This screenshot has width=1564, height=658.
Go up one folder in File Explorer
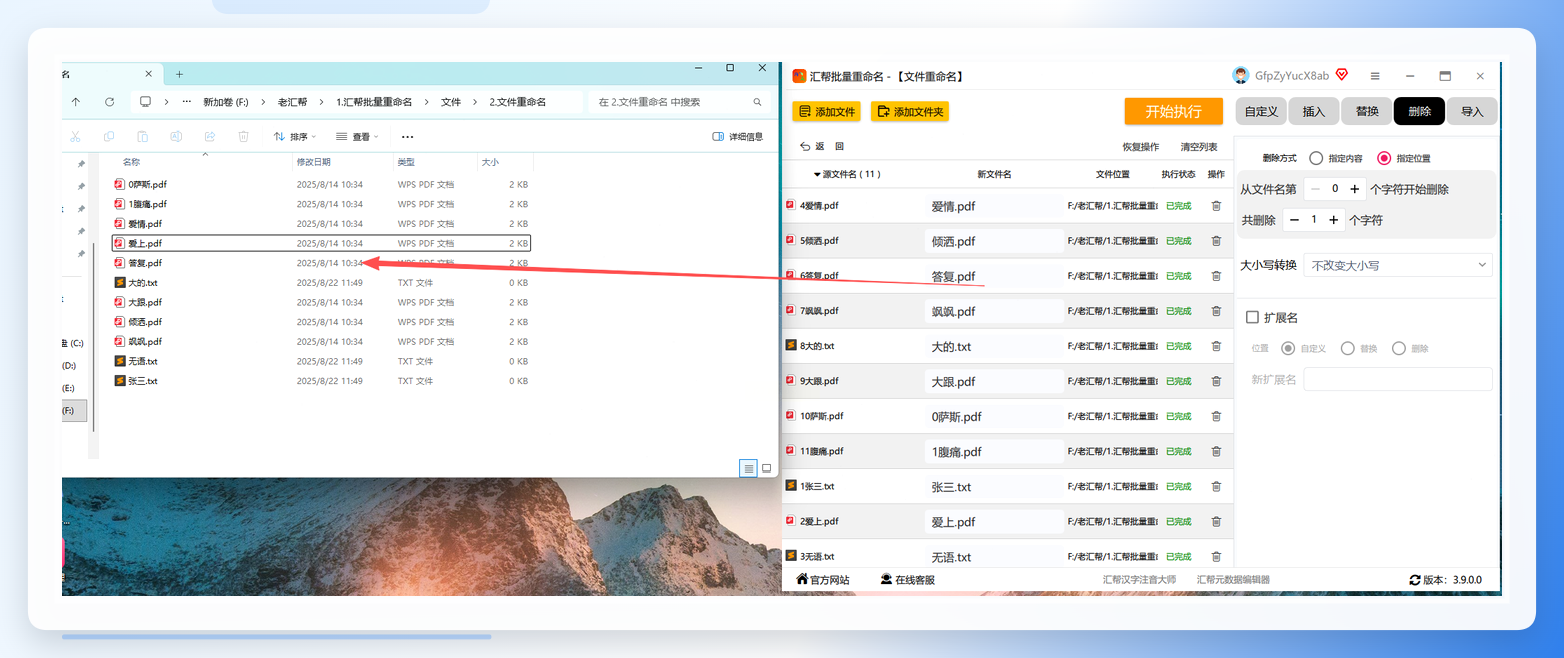tap(76, 102)
